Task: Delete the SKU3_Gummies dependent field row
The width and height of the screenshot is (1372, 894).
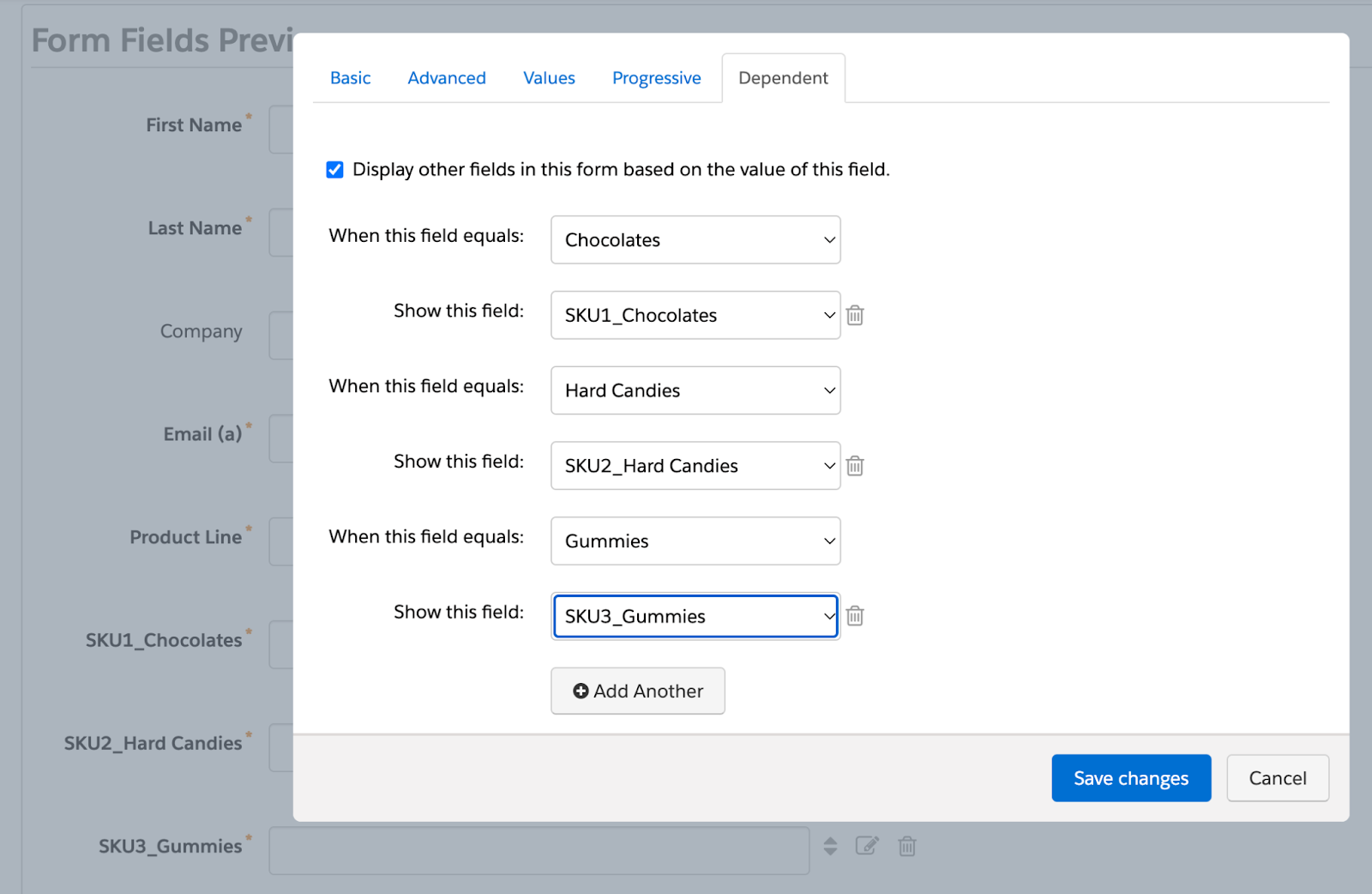Action: tap(855, 616)
